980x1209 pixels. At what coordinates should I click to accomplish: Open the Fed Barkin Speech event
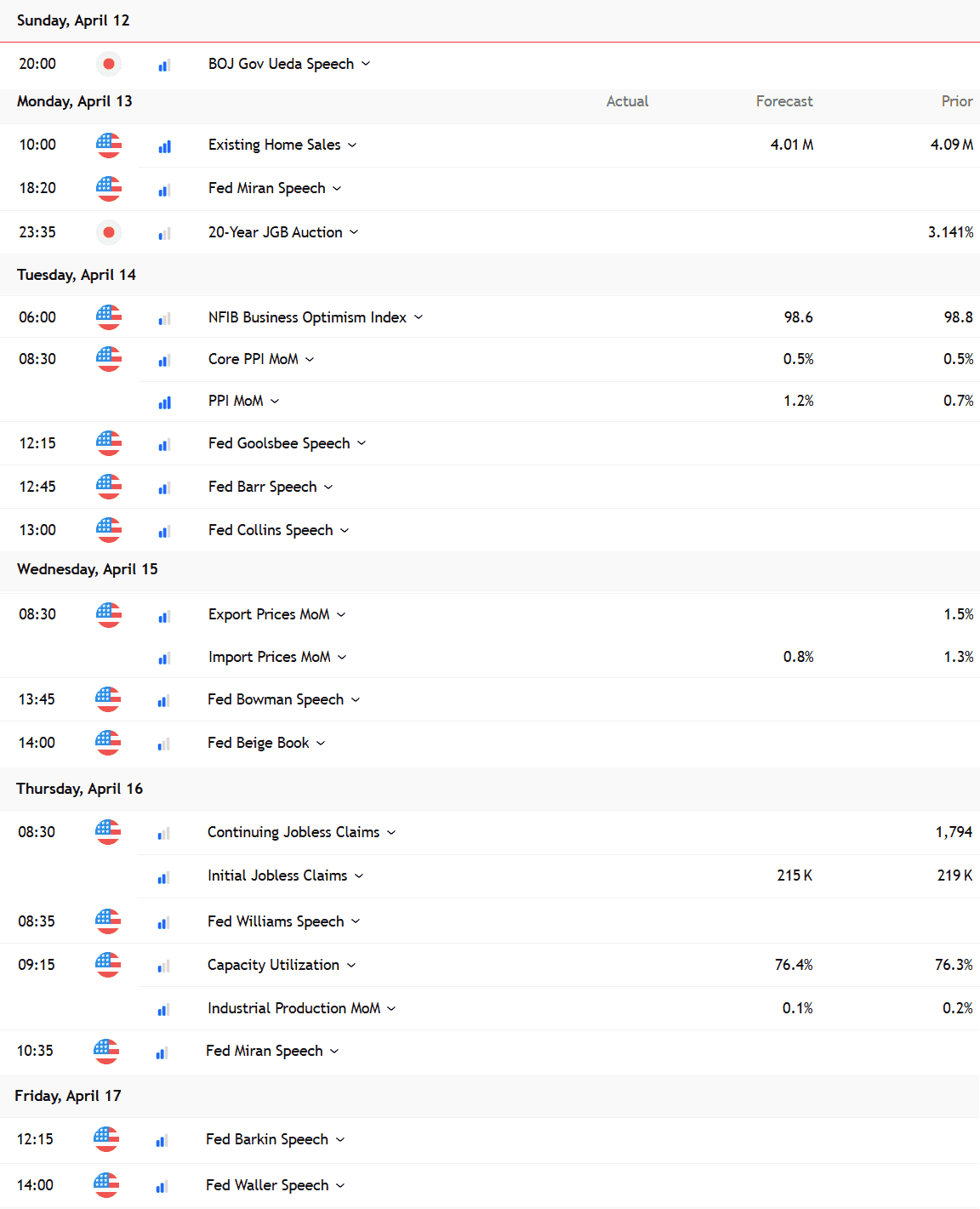coord(266,1139)
